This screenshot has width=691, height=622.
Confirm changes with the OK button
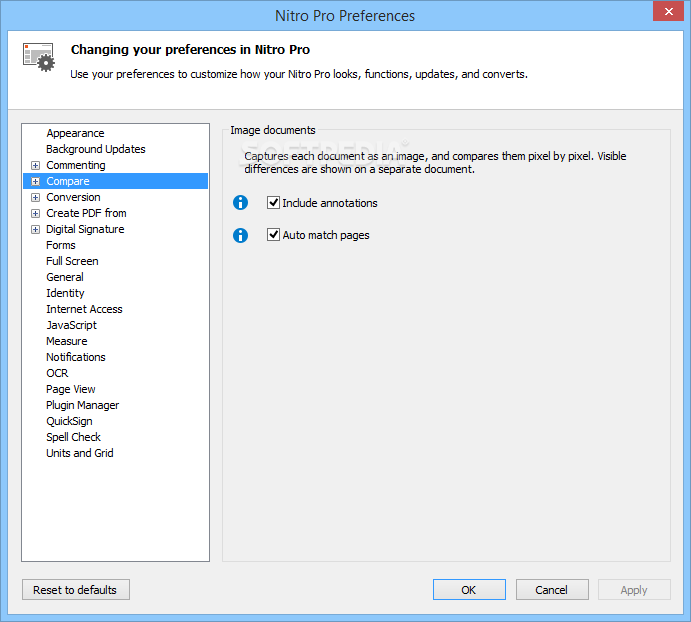469,590
